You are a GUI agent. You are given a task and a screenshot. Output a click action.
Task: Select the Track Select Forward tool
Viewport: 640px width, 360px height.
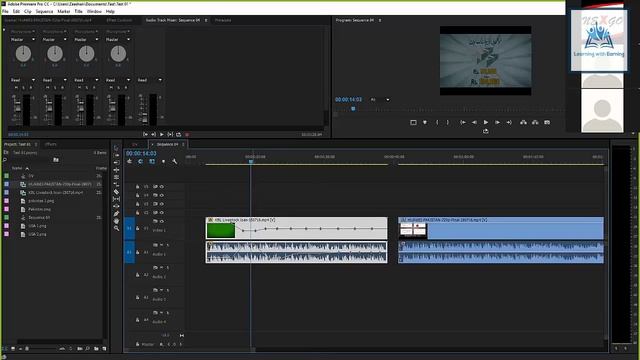(x=116, y=155)
